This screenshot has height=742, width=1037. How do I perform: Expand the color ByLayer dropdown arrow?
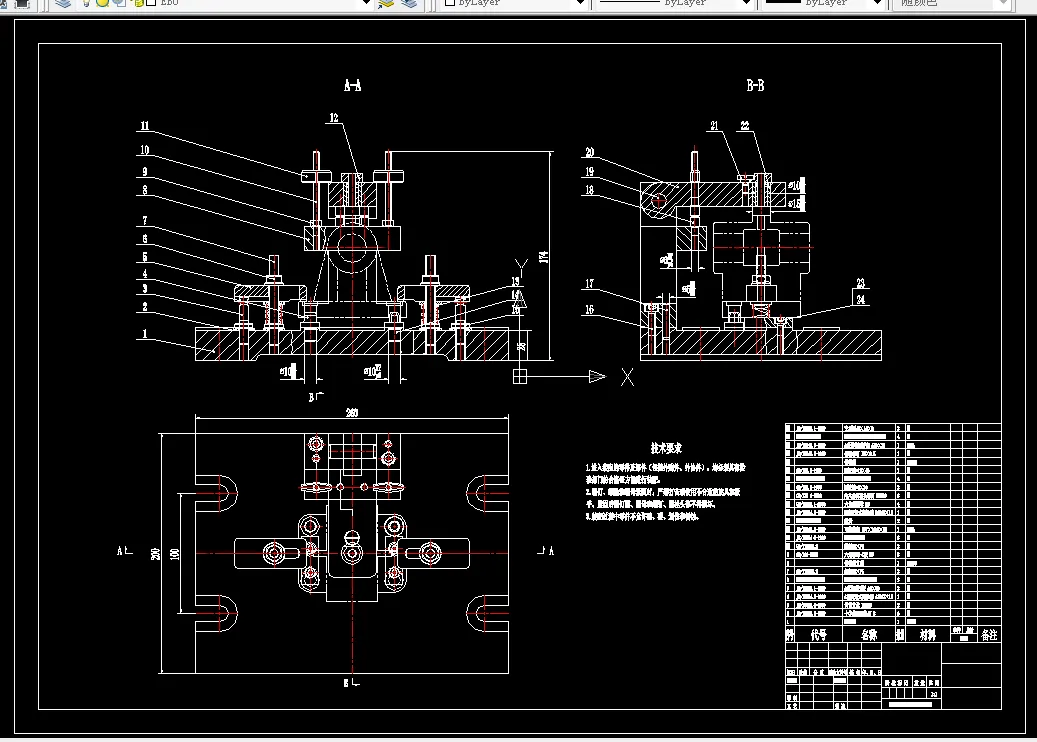click(581, 3)
